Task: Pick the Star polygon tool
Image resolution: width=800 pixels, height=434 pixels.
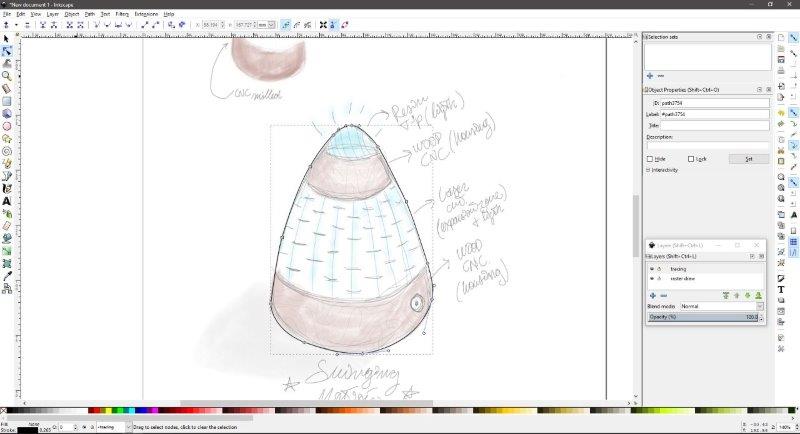Action: coord(7,139)
